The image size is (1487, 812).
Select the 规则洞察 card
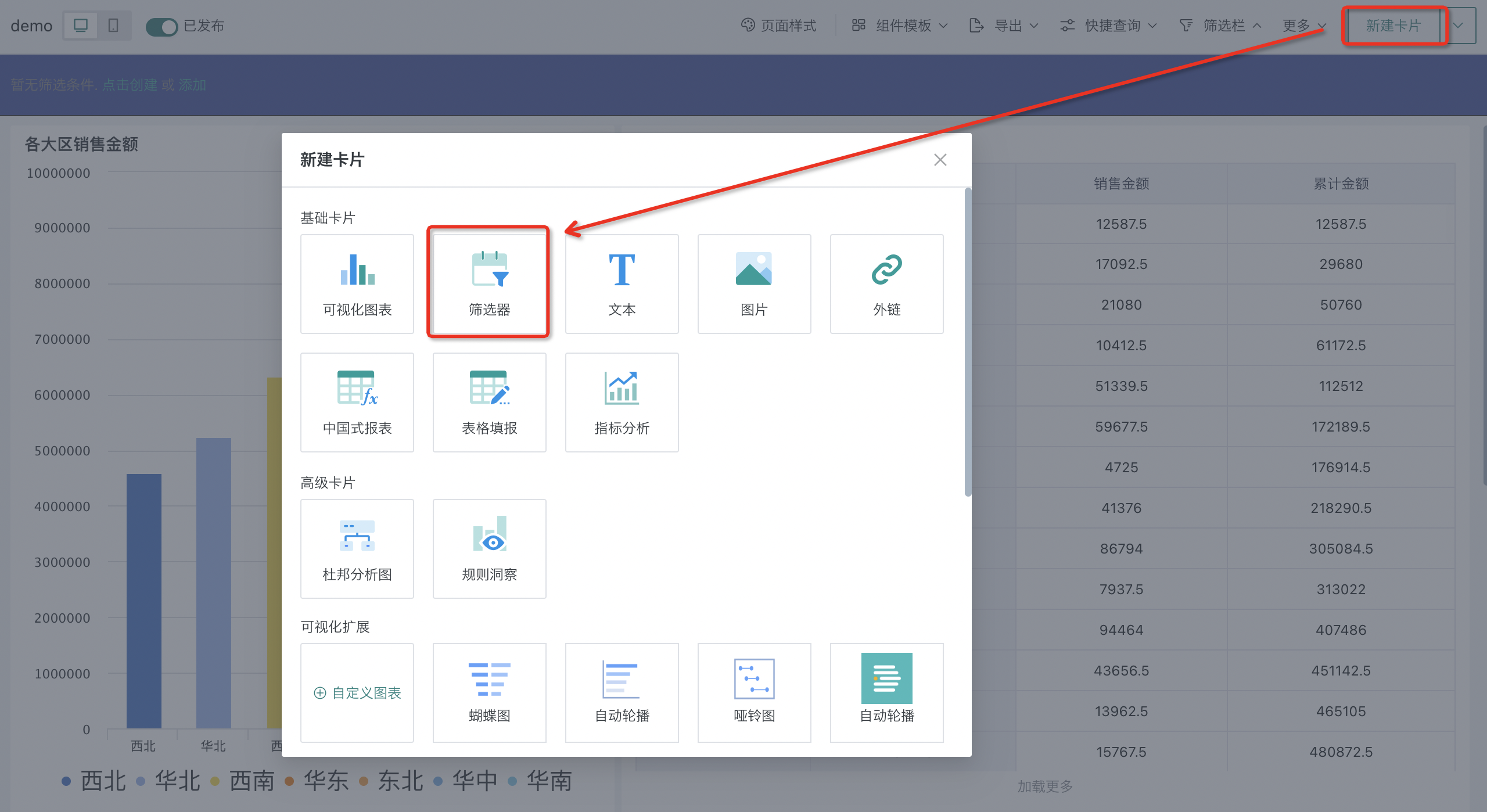[489, 549]
